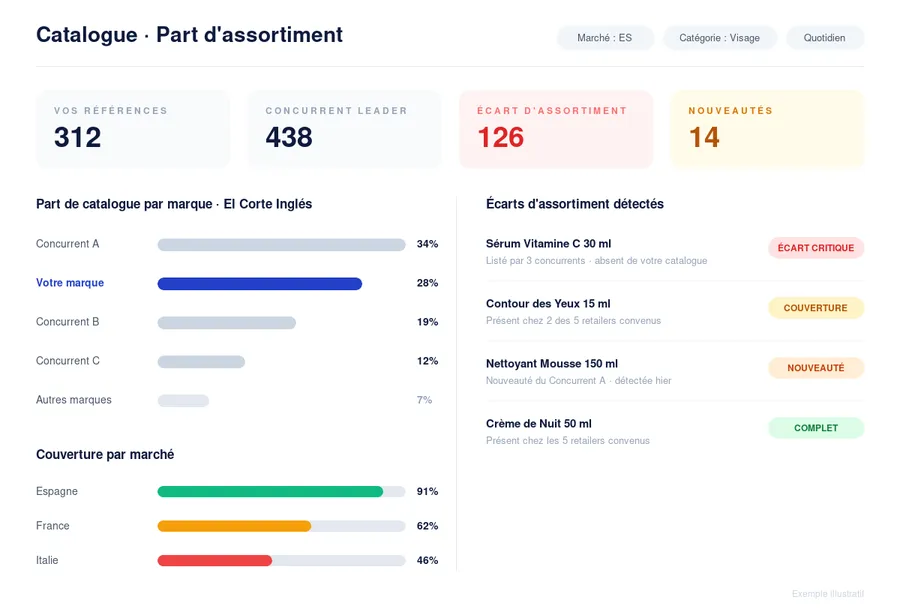This screenshot has width=900, height=615.
Task: Click the Écart critique badge
Action: click(x=816, y=248)
